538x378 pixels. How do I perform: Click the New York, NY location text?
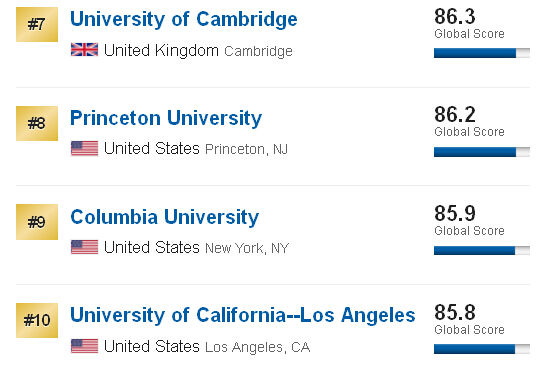click(247, 248)
